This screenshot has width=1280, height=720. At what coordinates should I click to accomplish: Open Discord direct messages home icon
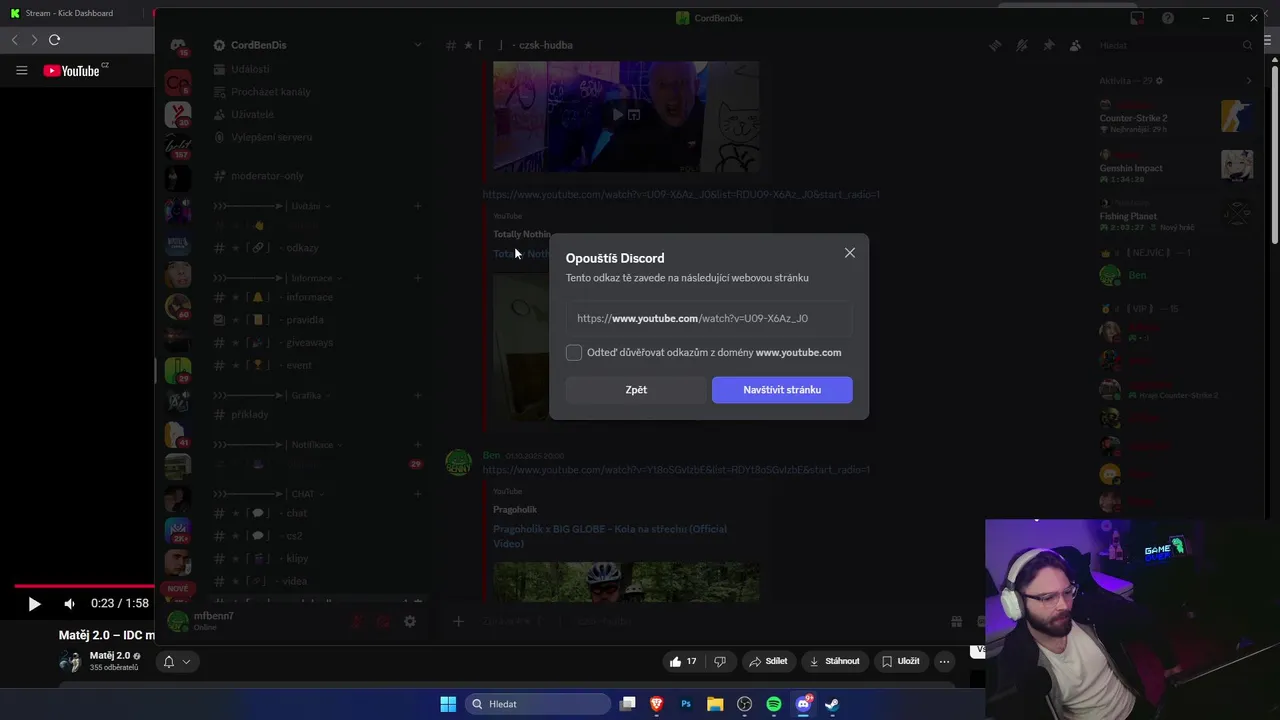(x=178, y=46)
